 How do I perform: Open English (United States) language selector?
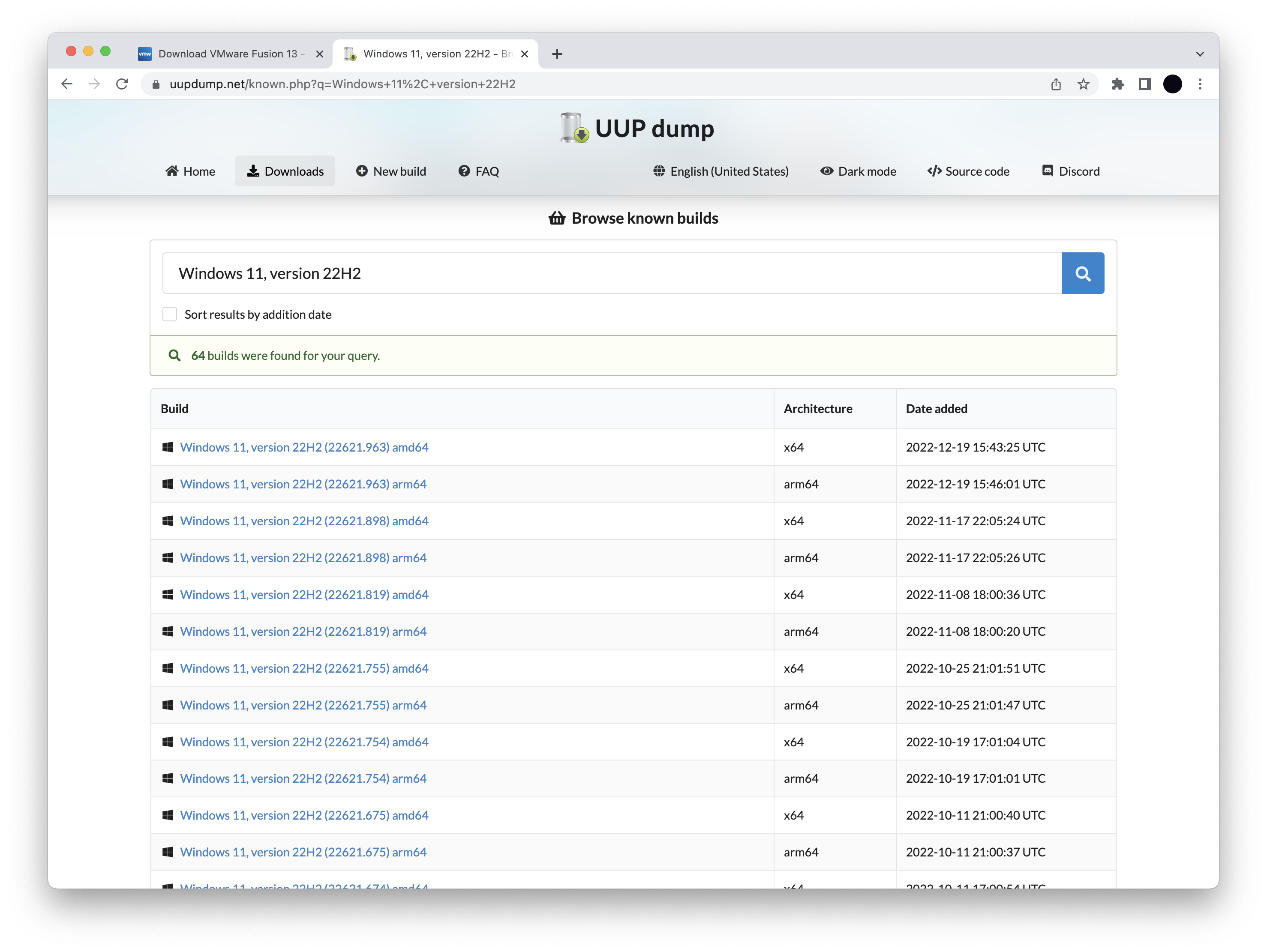coord(721,171)
